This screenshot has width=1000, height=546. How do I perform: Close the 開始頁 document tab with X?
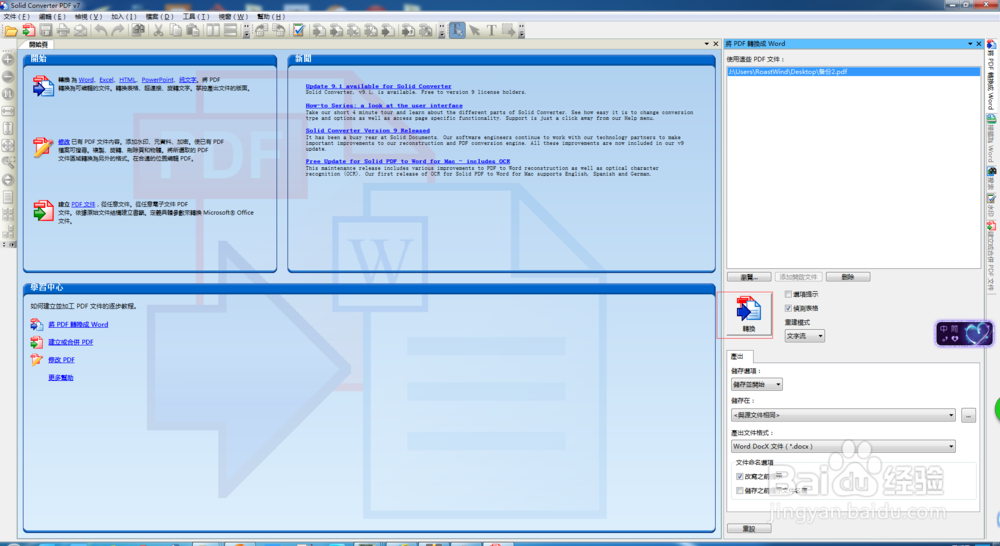pos(716,44)
